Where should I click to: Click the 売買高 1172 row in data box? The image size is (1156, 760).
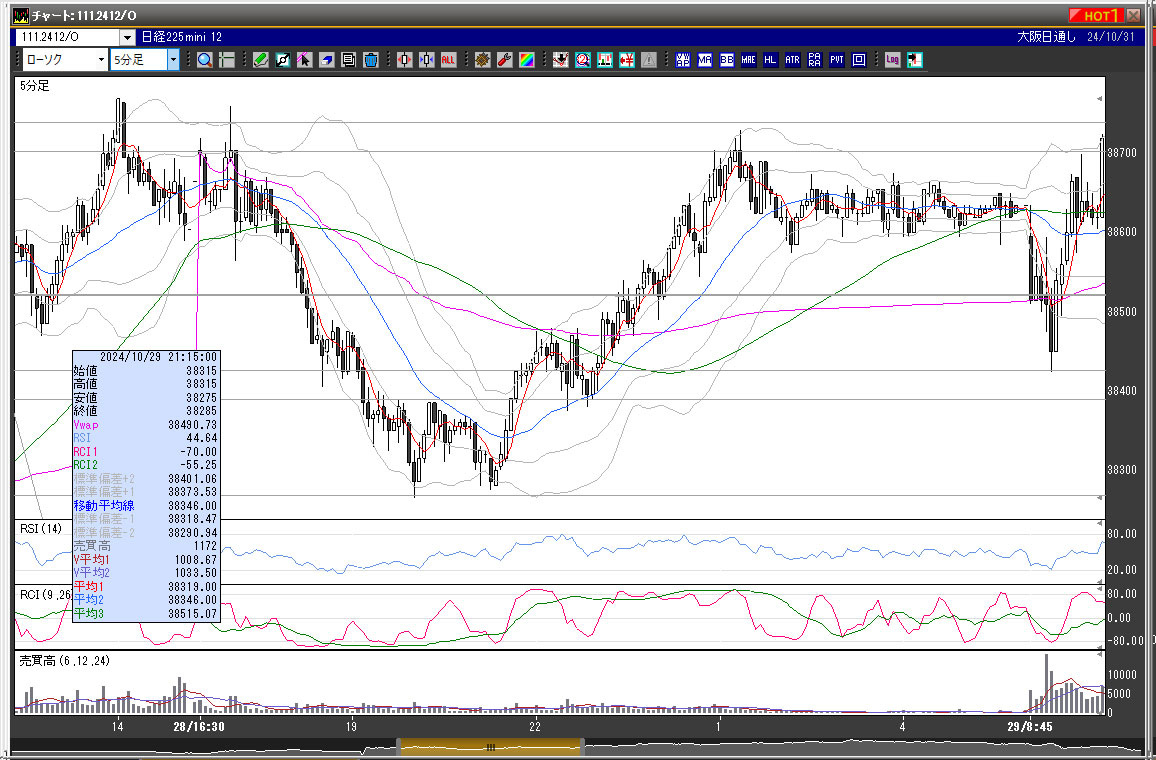[x=146, y=546]
